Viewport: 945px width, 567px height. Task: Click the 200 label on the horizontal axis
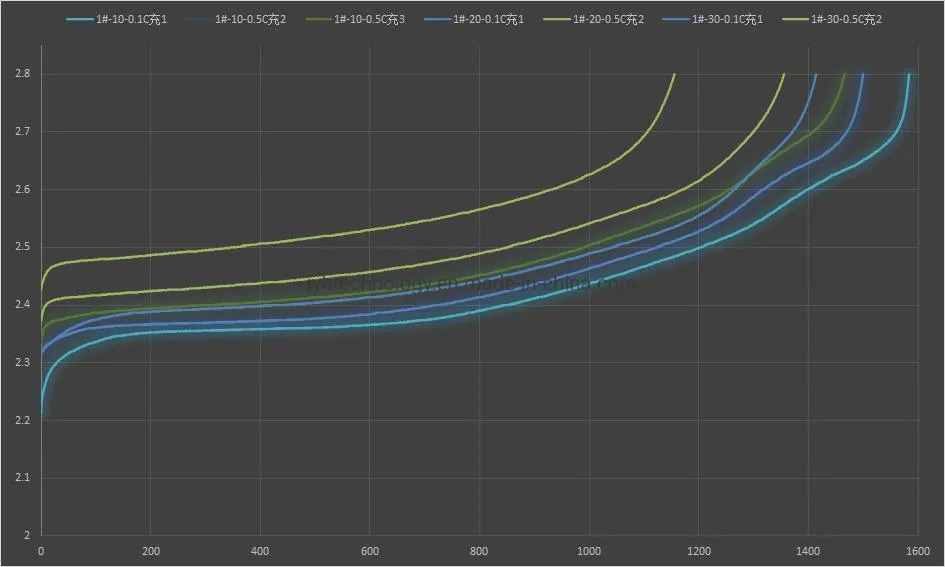[150, 551]
